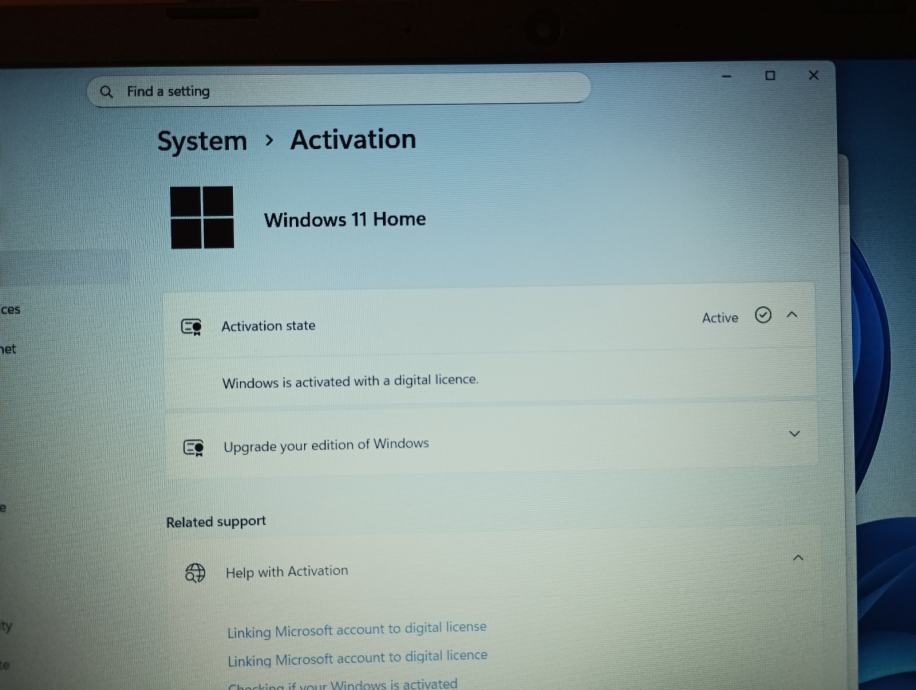Click the Upgrade edition certificate icon

click(x=193, y=448)
